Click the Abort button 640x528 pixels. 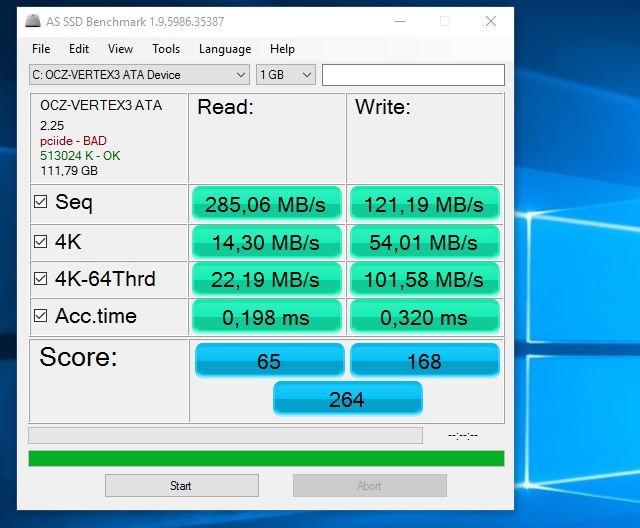(x=370, y=486)
